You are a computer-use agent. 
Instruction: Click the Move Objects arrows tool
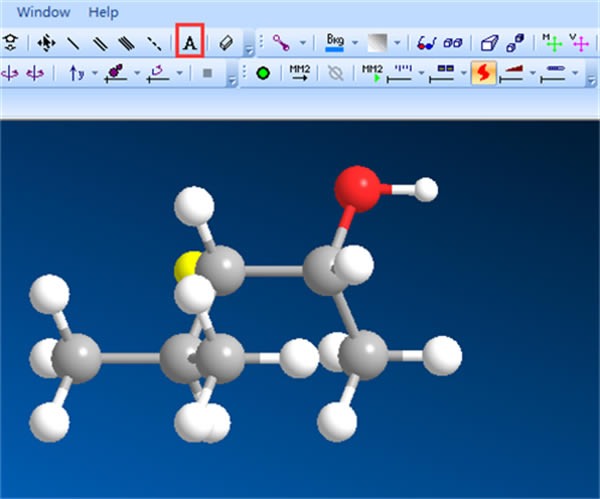click(46, 43)
